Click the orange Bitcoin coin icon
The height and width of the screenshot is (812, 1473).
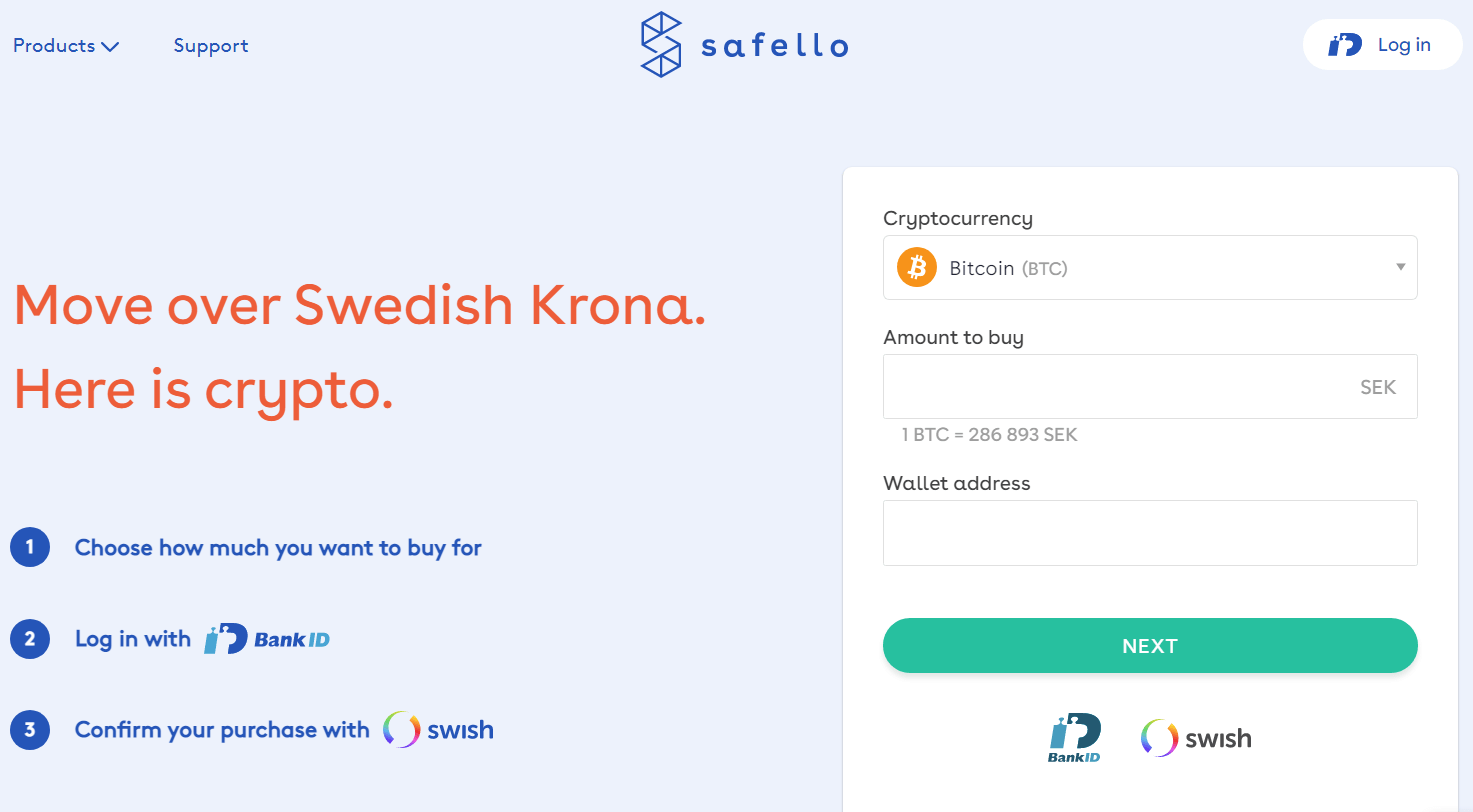click(x=917, y=268)
